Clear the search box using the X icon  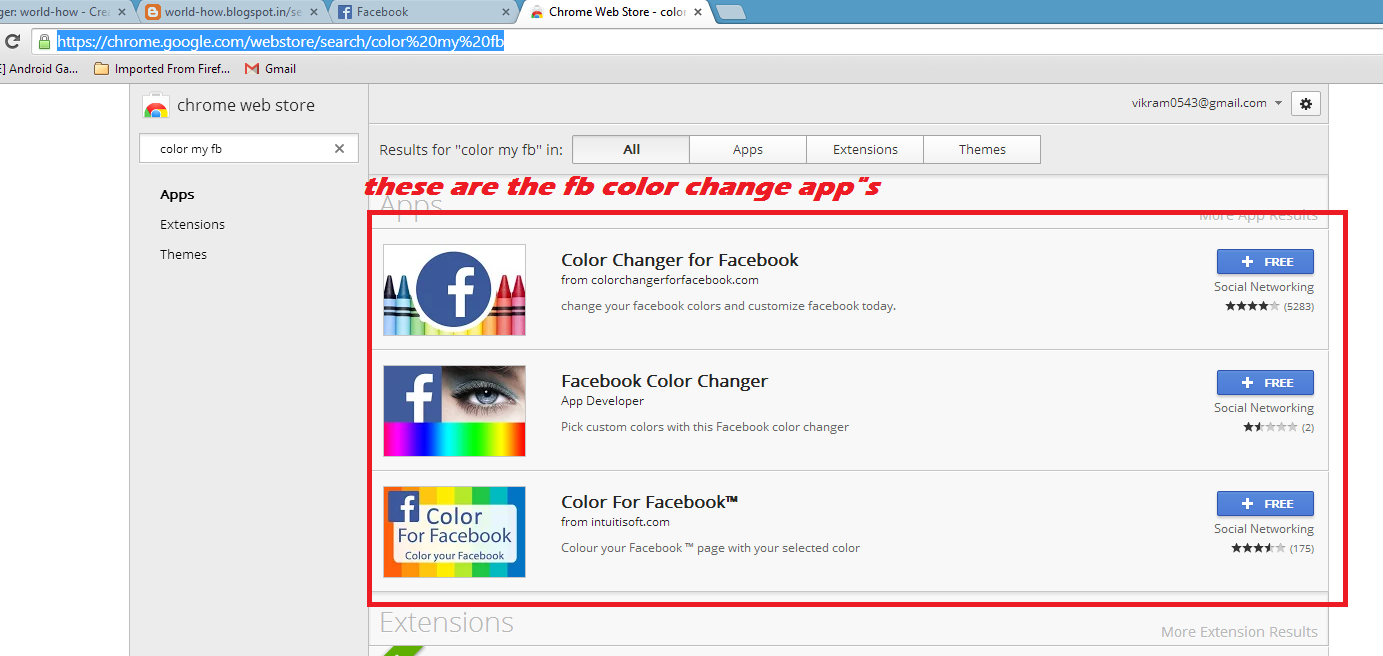tap(339, 147)
